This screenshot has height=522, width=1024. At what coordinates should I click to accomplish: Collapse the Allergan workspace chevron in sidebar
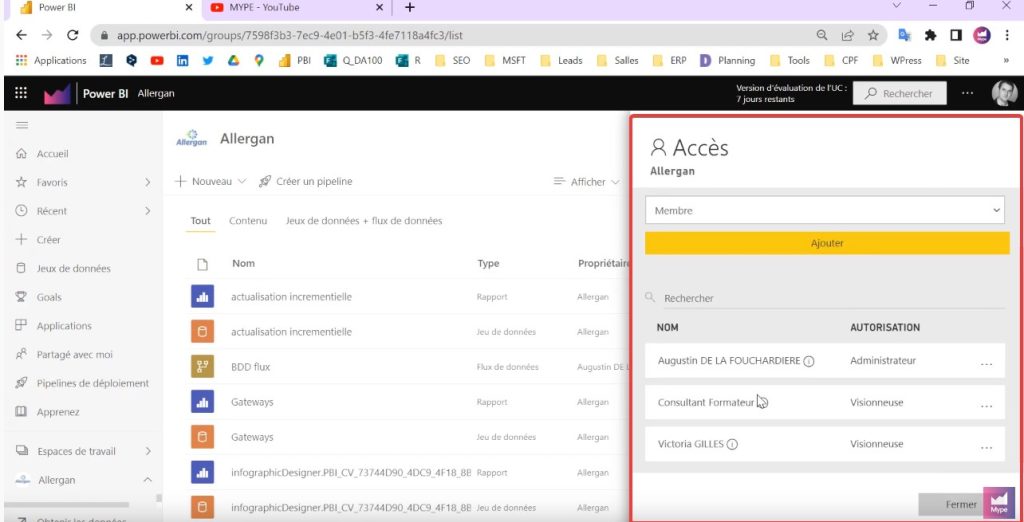tap(148, 480)
